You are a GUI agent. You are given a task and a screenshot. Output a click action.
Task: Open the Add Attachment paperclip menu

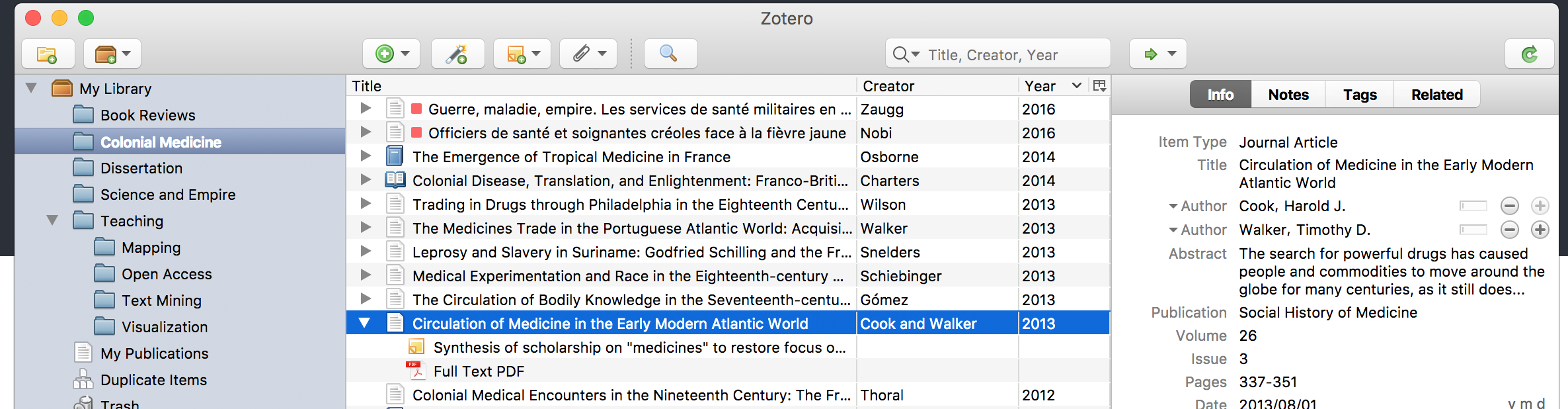pos(588,54)
